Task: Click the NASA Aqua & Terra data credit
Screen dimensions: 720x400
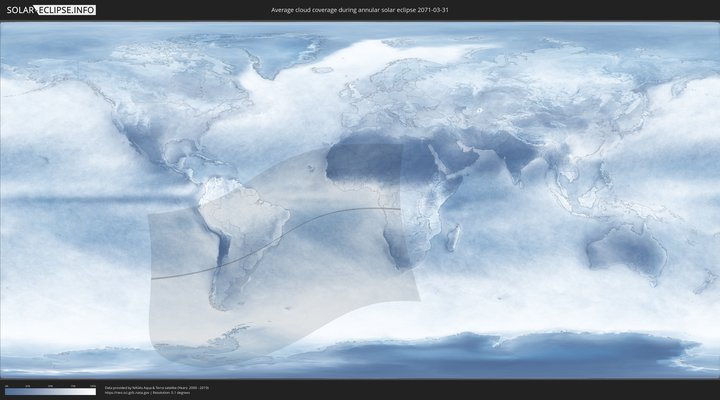Action: [x=157, y=387]
